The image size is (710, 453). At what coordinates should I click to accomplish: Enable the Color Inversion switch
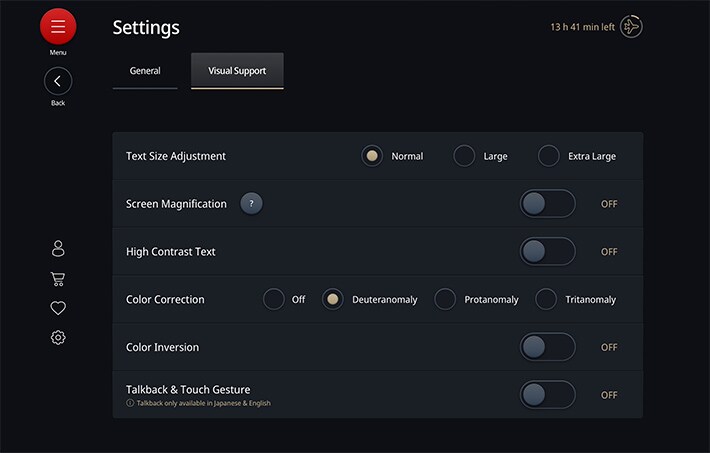pos(547,347)
